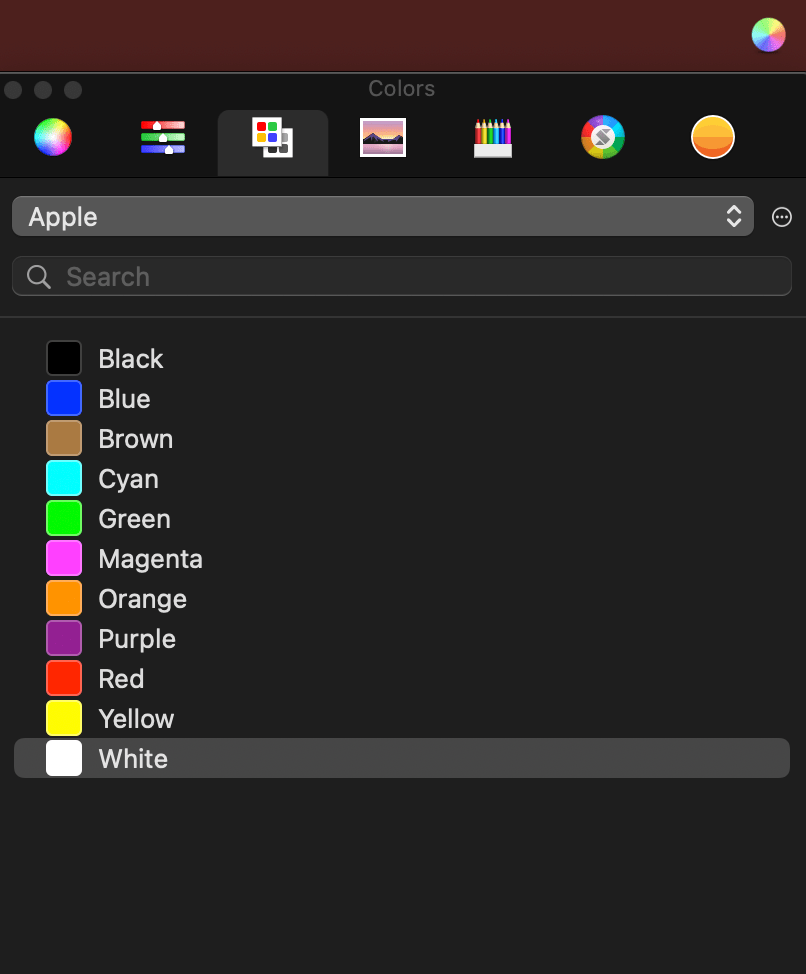Select the Cyan color swatch
The image size is (806, 974).
(63, 478)
